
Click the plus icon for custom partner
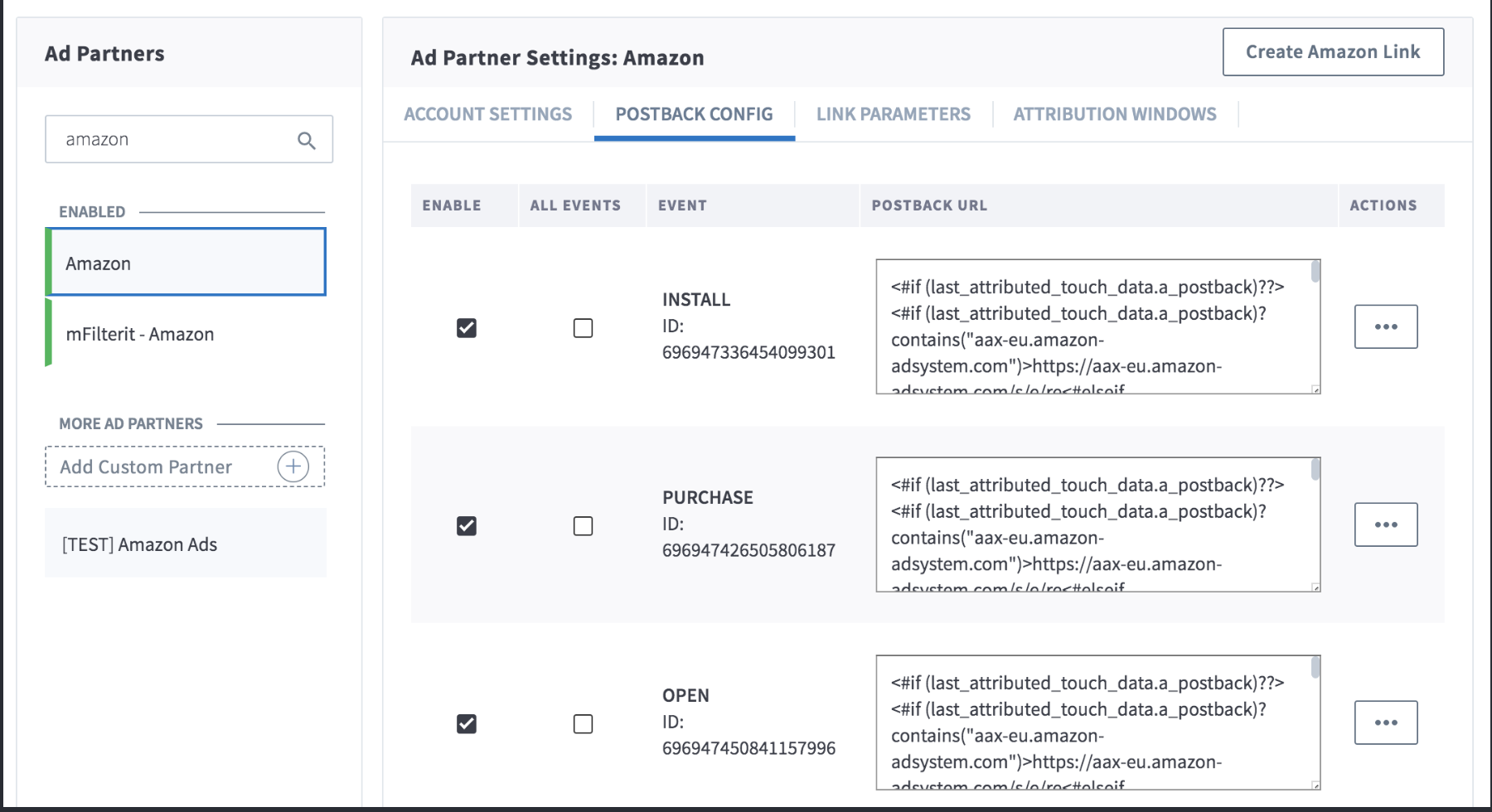click(x=293, y=466)
